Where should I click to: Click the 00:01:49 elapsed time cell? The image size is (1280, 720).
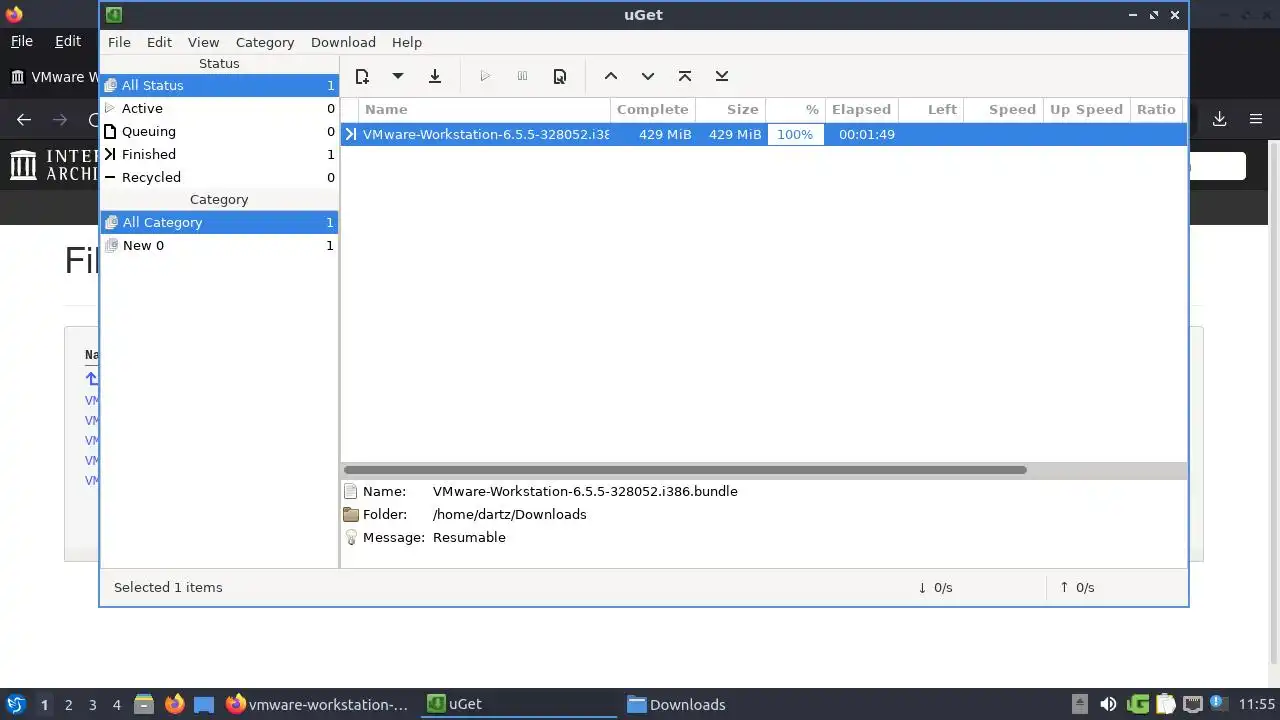click(867, 134)
